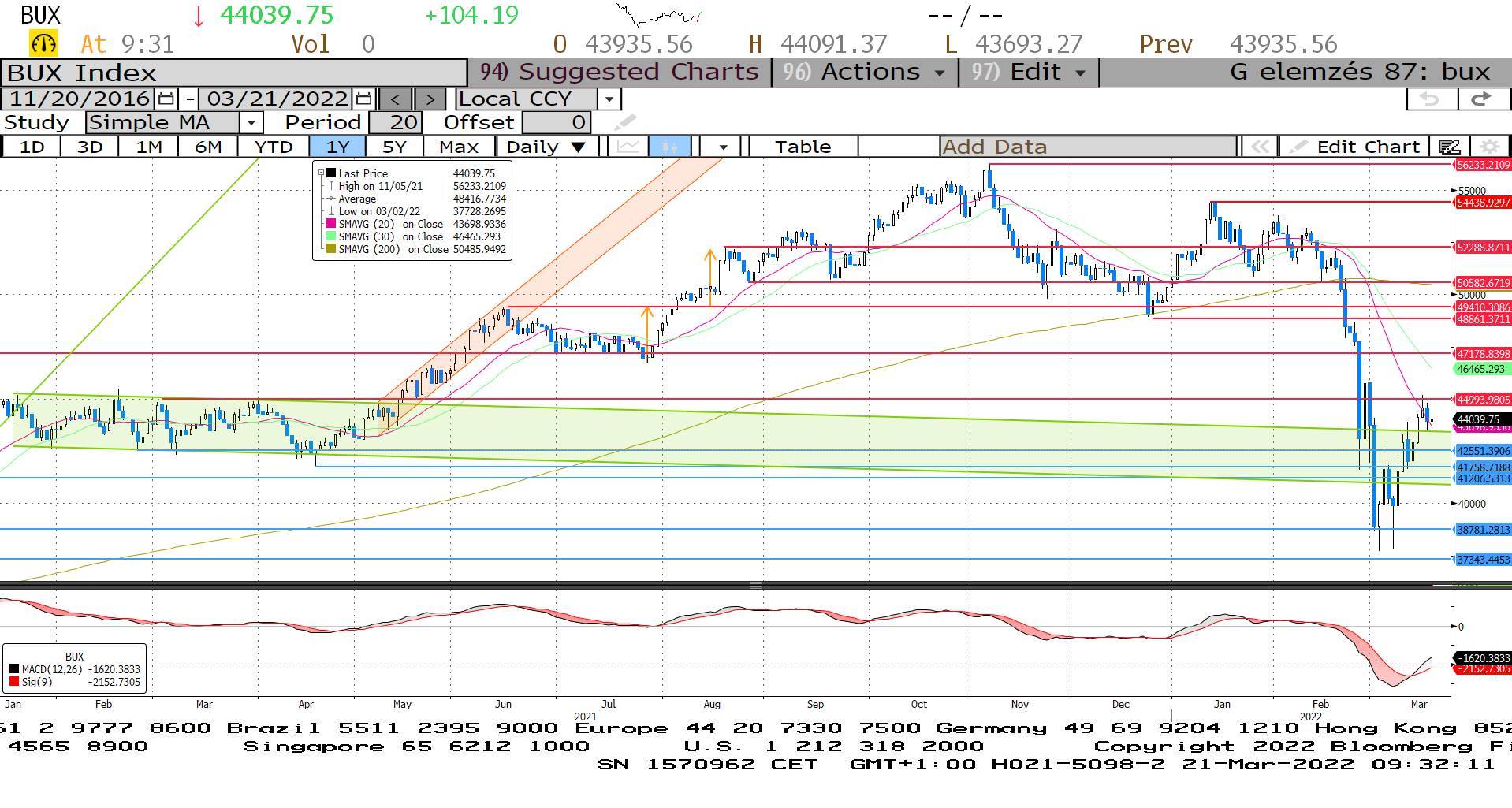The height and width of the screenshot is (808, 1512).
Task: Click the panel divider between chart and MACD
Action: click(755, 585)
